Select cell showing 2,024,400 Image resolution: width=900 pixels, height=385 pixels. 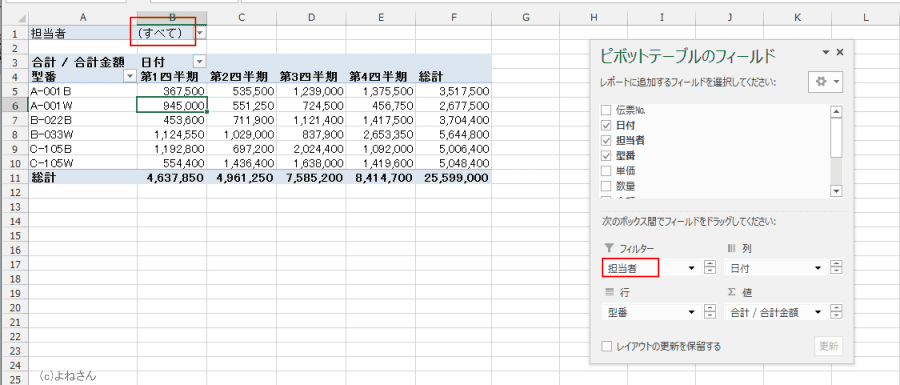[311, 149]
